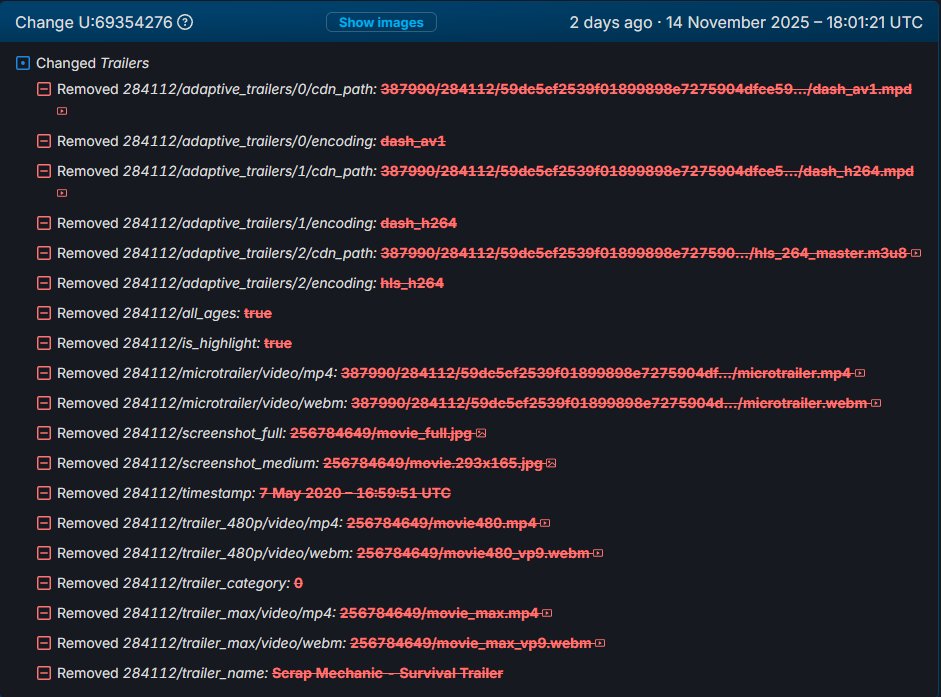Click minus icon for timestamp row
Viewport: 941px width, 697px height.
(x=44, y=493)
